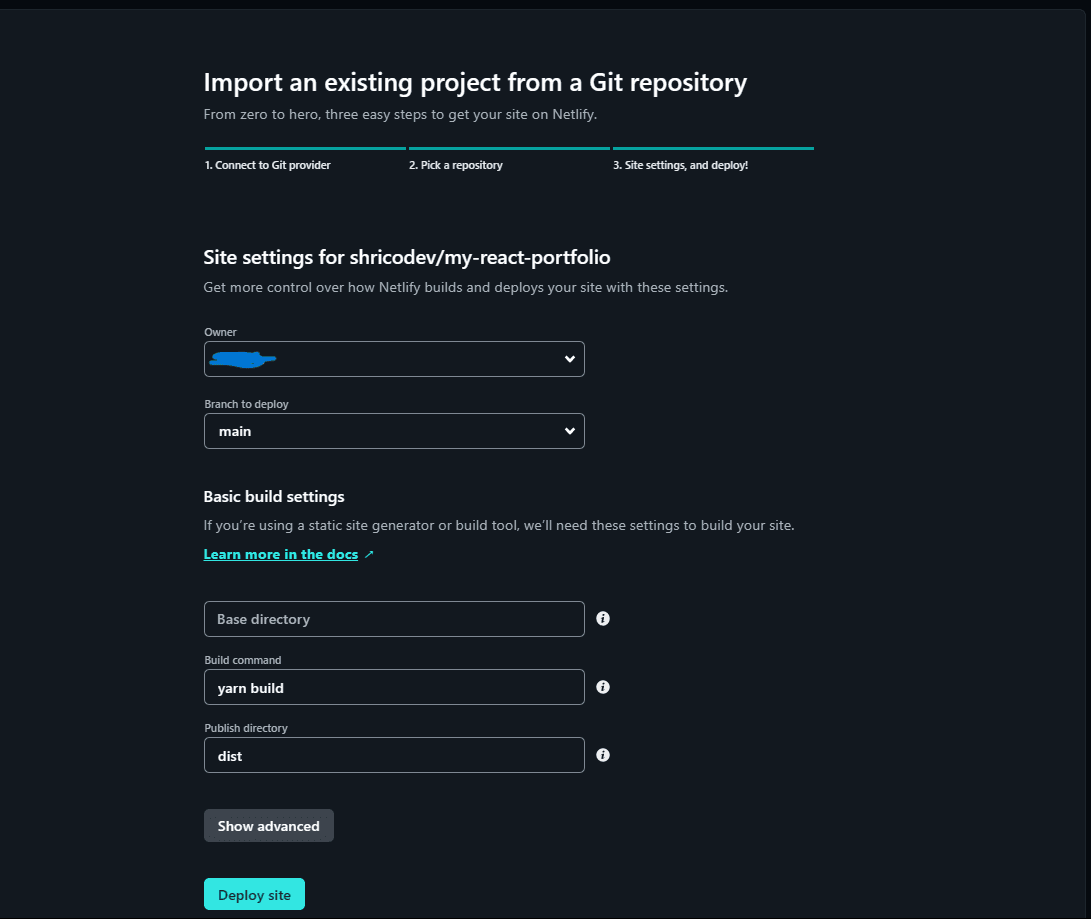1091x919 pixels.
Task: Click the Build command field containing yarn build
Action: (394, 687)
